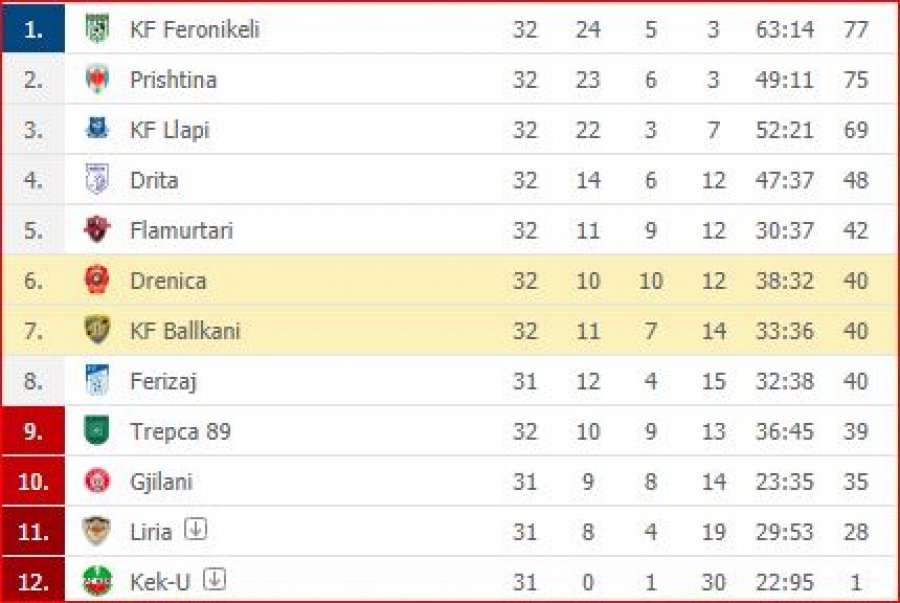Select the highlighted Drenica row
Screen dimensions: 900x603
[450, 280]
